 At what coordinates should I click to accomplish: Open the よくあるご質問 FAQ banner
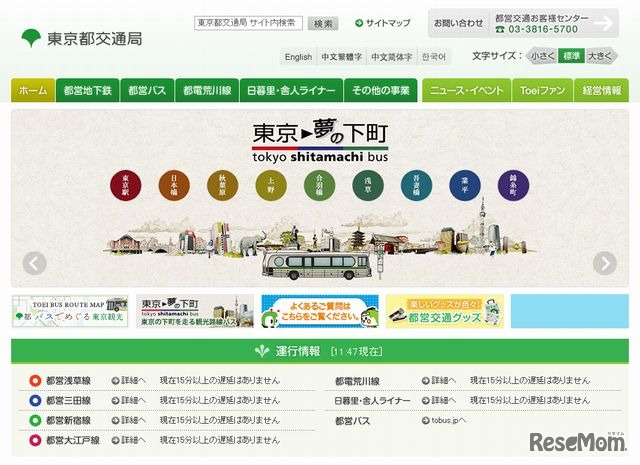tap(320, 311)
